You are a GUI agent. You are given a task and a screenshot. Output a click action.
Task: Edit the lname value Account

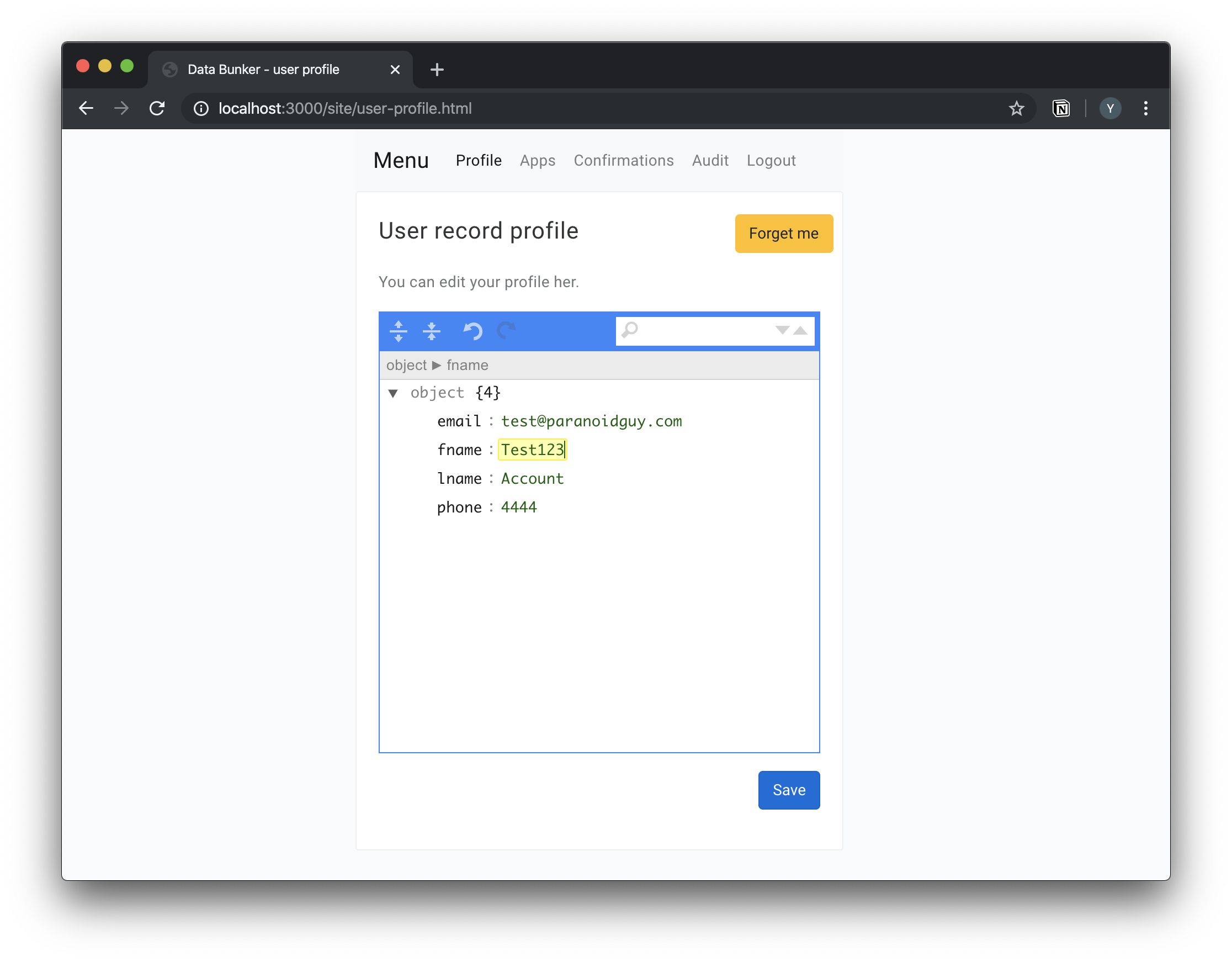click(532, 479)
